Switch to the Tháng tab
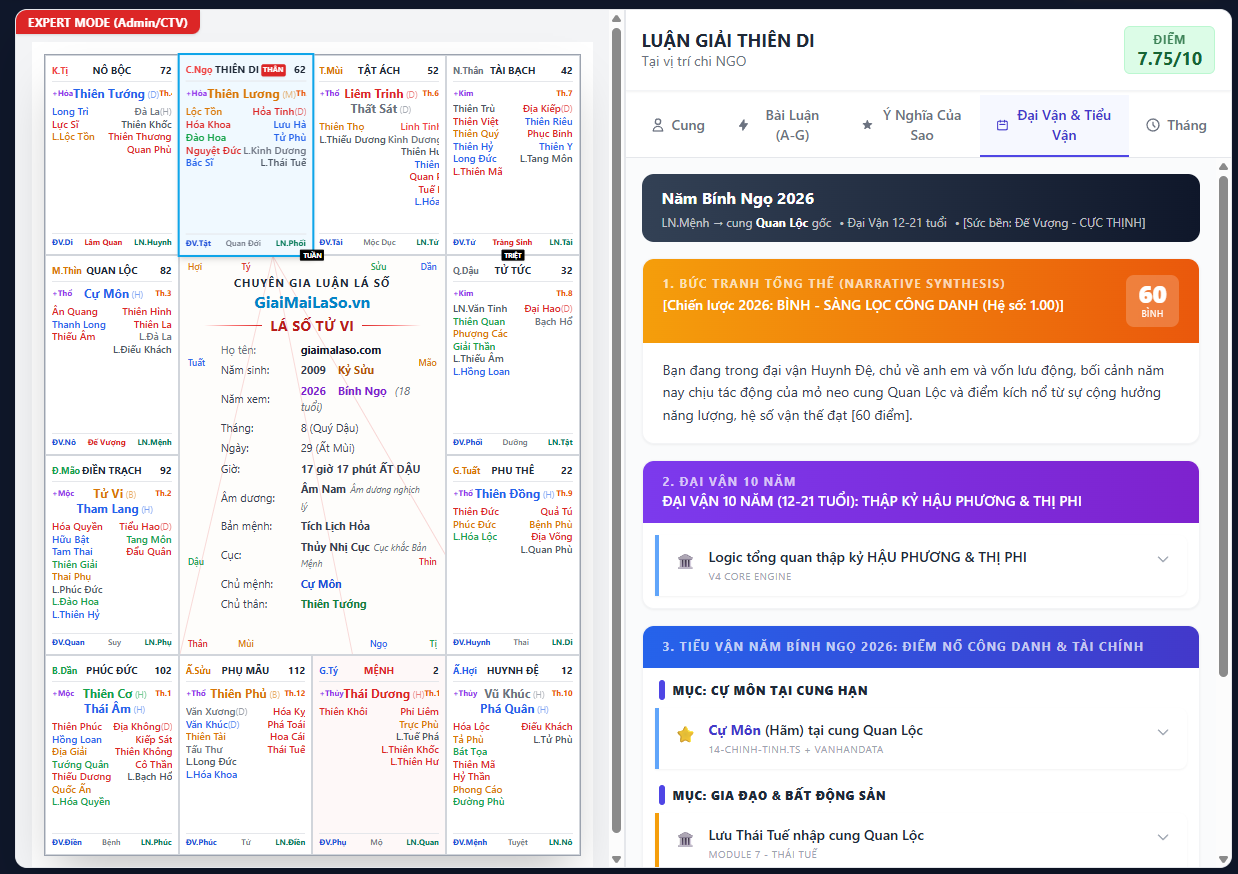The width and height of the screenshot is (1238, 874). pos(1176,126)
